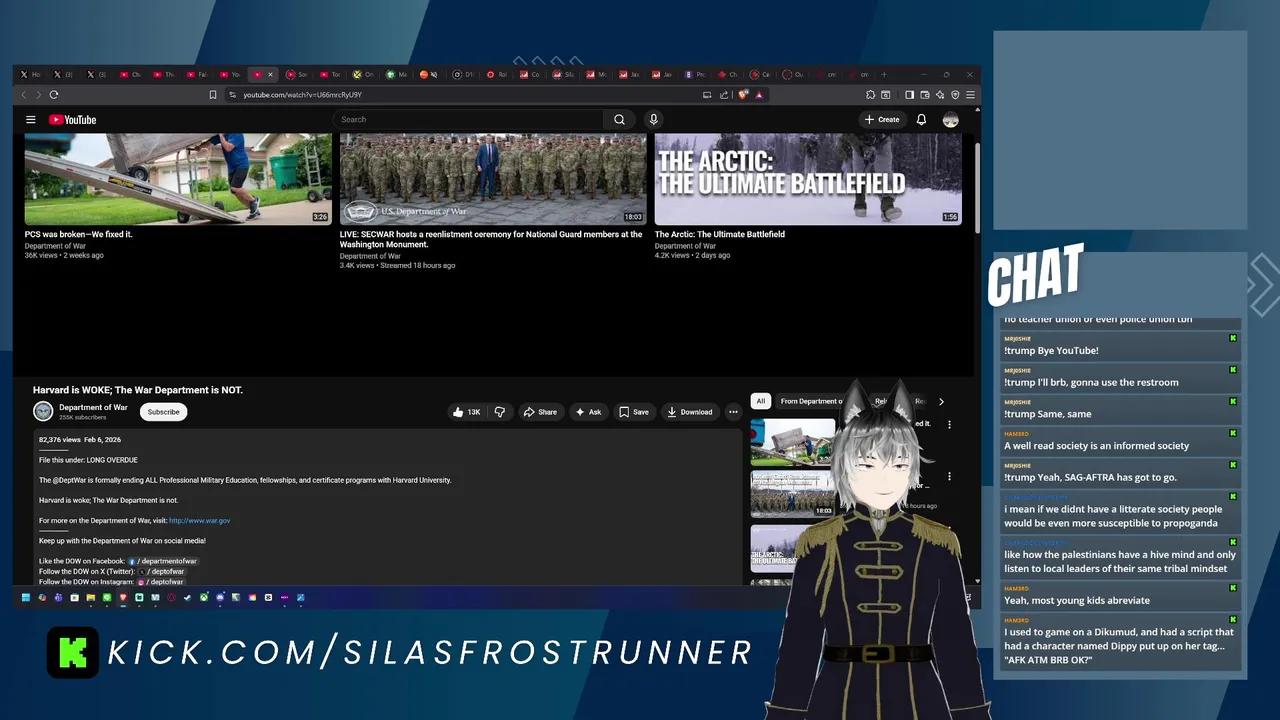Open the Windows Start menu
Image resolution: width=1280 pixels, height=720 pixels.
click(25, 598)
